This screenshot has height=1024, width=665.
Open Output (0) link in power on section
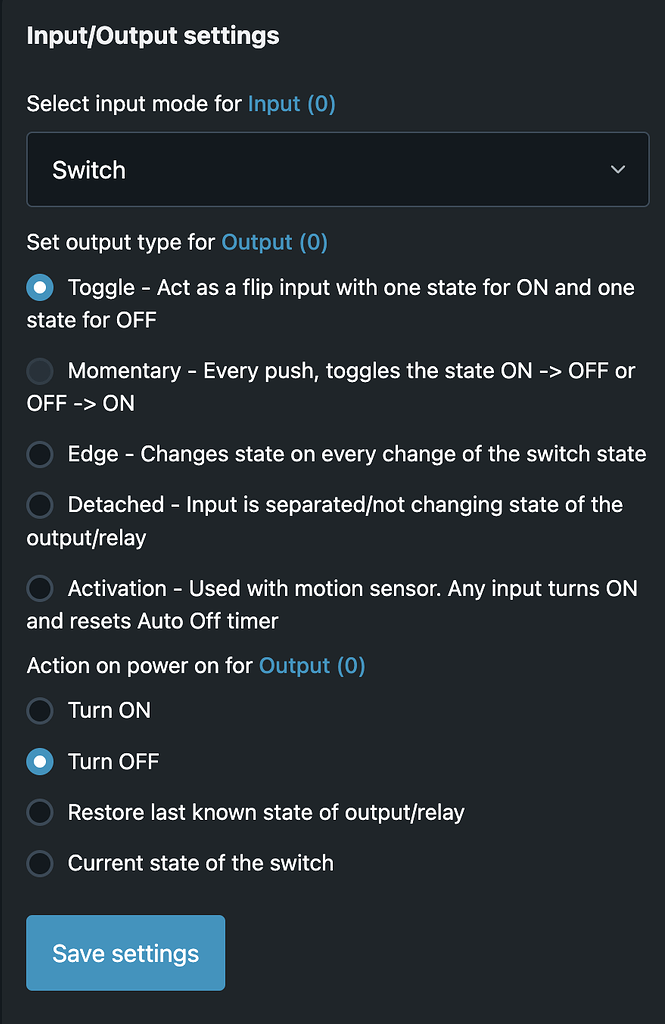tap(311, 665)
